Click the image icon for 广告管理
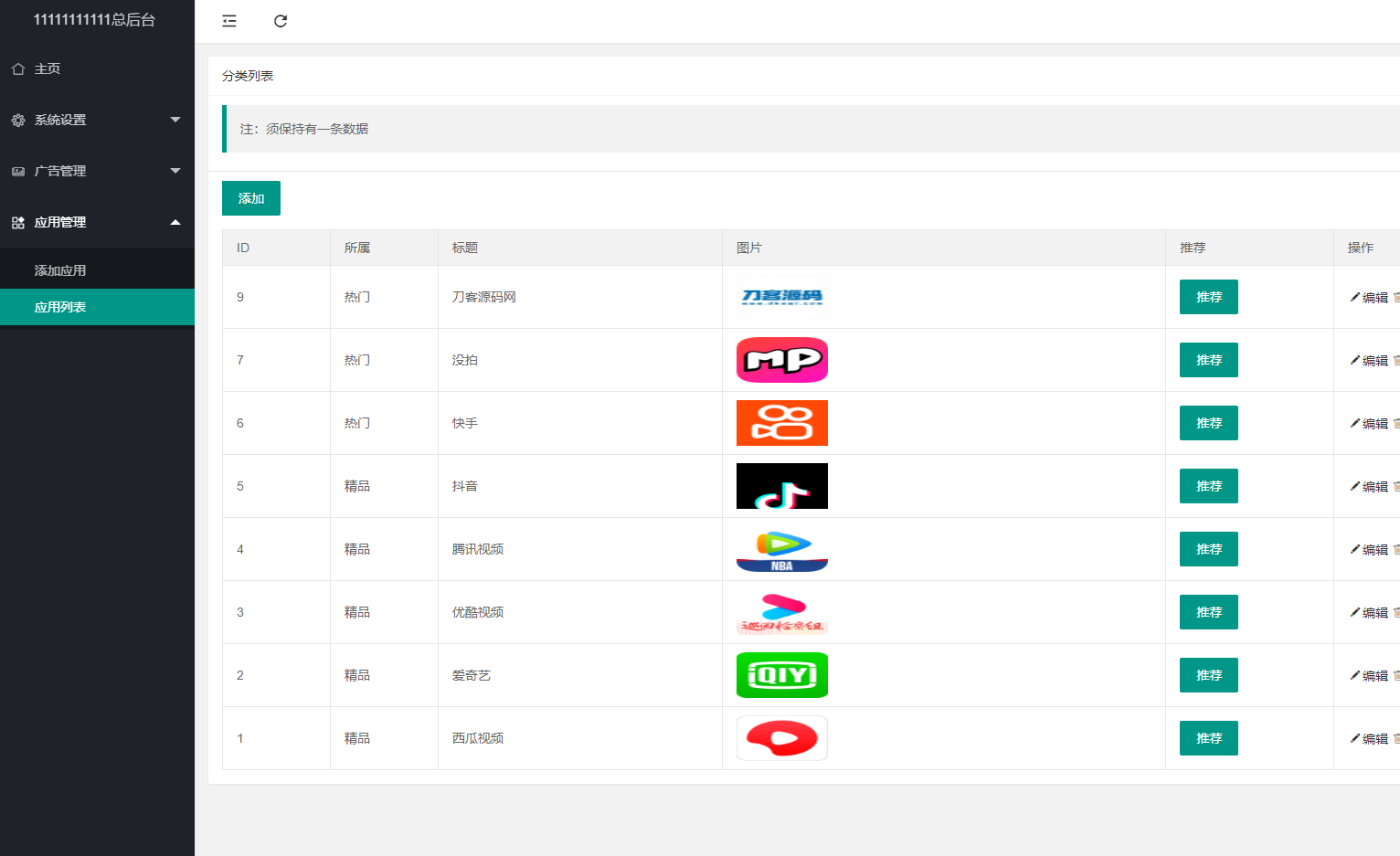The width and height of the screenshot is (1400, 856). pyautogui.click(x=18, y=171)
